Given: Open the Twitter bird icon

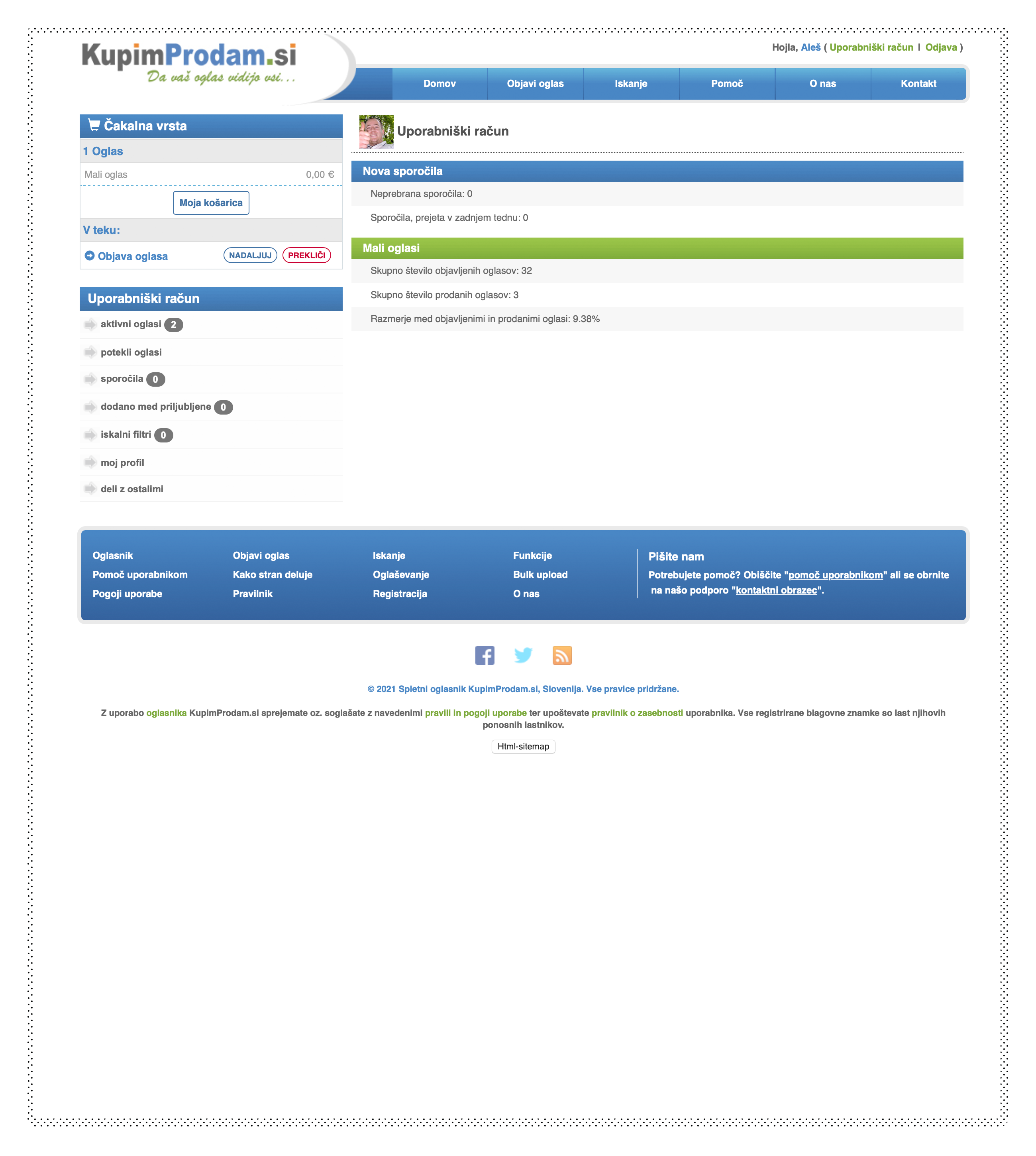Looking at the screenshot, I should pos(523,655).
